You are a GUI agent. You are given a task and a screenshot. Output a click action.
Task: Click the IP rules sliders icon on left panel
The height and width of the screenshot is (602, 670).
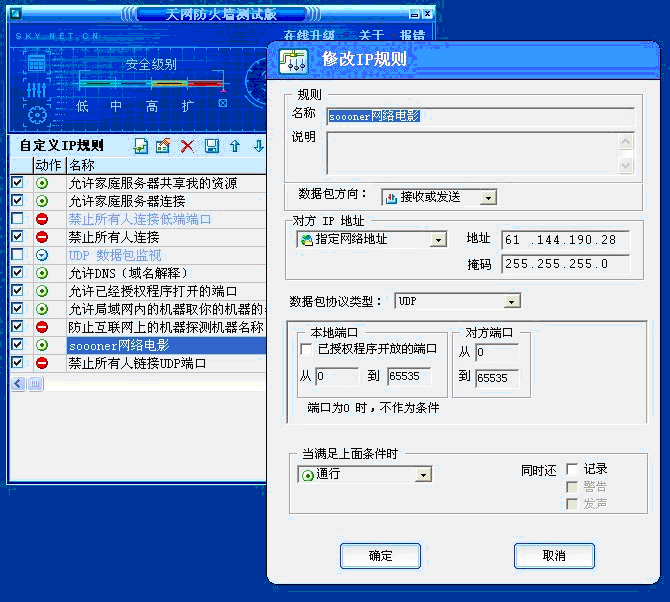pos(37,89)
